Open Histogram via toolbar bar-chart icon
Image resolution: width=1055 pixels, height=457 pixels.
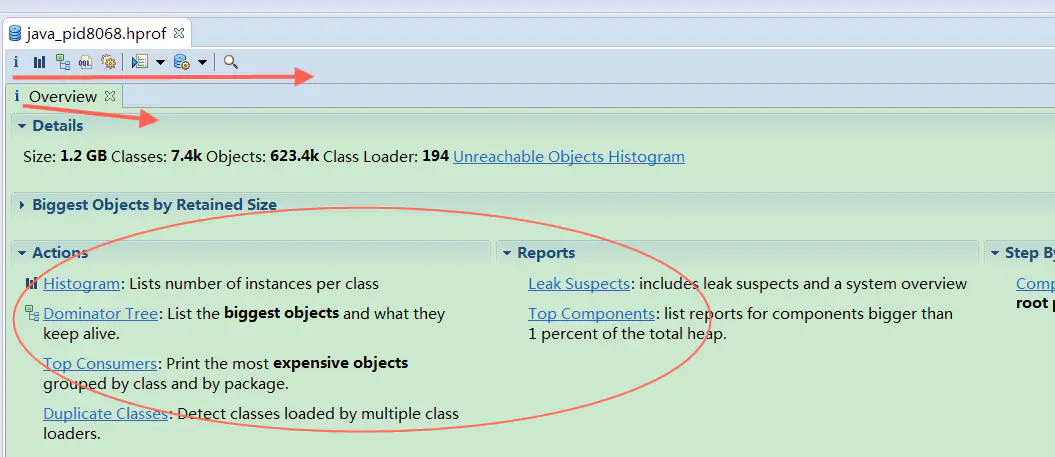click(x=40, y=62)
